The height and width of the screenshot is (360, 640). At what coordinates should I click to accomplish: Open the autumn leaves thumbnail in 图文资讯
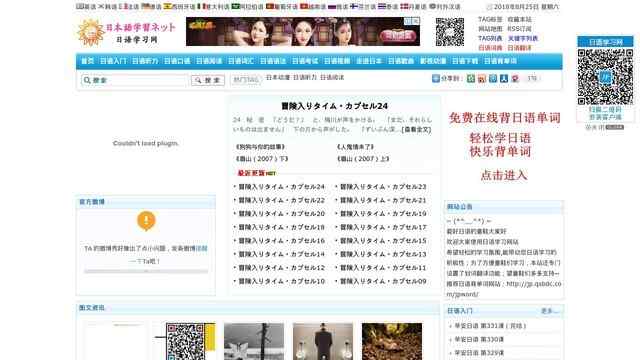click(392, 342)
